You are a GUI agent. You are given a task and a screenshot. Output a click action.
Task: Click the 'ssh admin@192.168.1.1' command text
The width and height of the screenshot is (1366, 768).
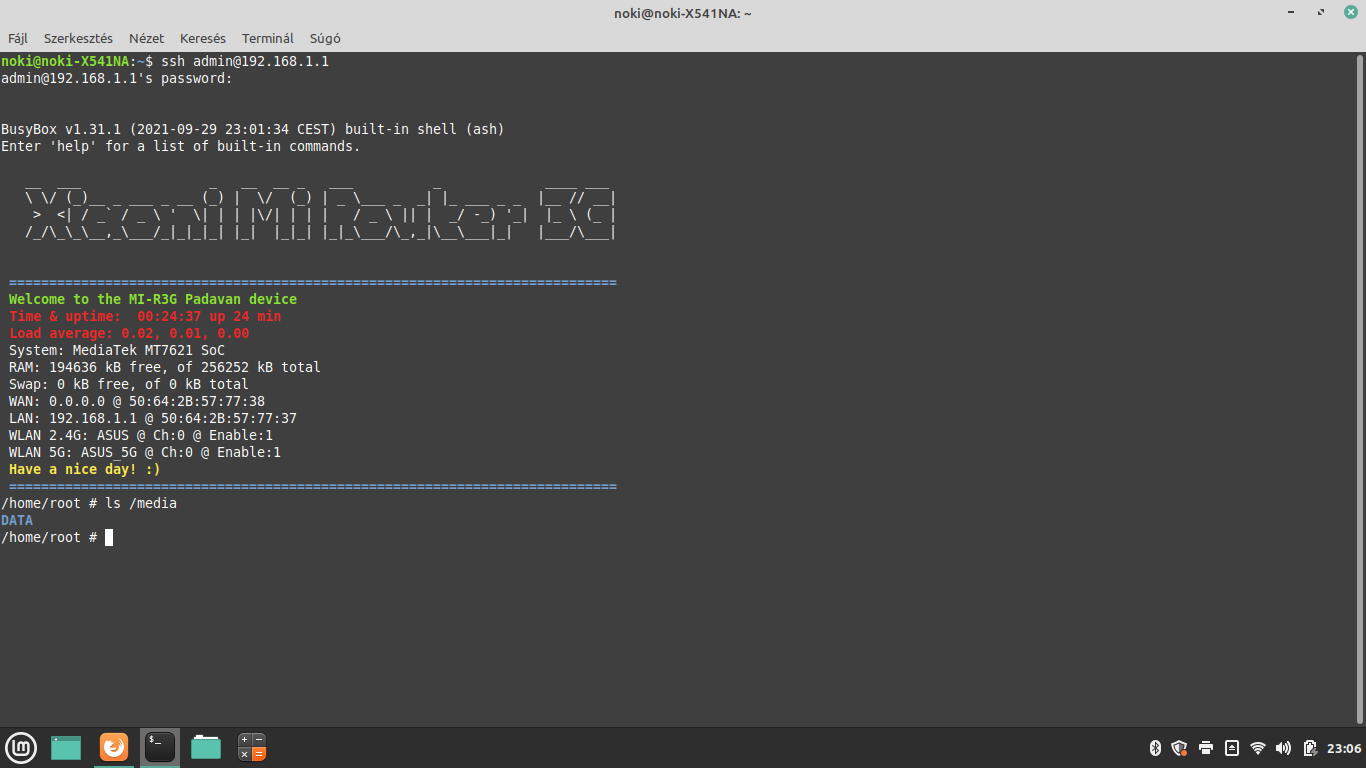point(245,61)
